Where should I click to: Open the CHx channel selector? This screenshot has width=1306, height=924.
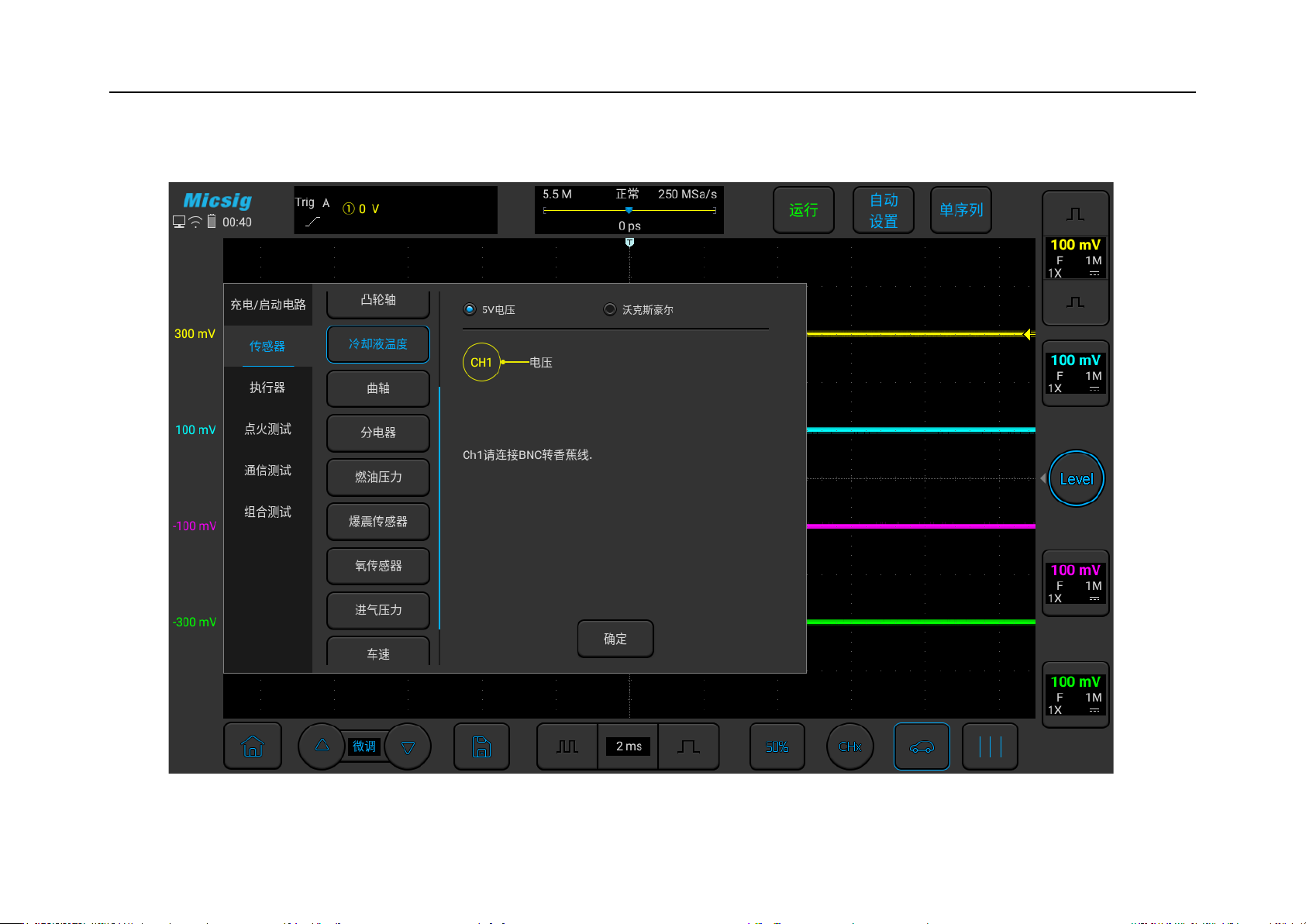[x=849, y=746]
